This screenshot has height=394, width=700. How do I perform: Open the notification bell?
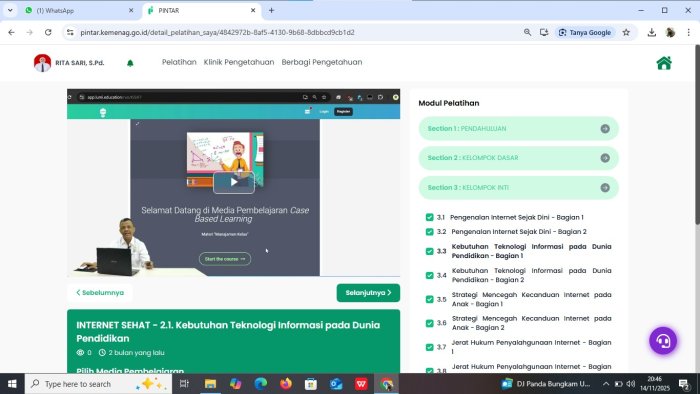130,63
